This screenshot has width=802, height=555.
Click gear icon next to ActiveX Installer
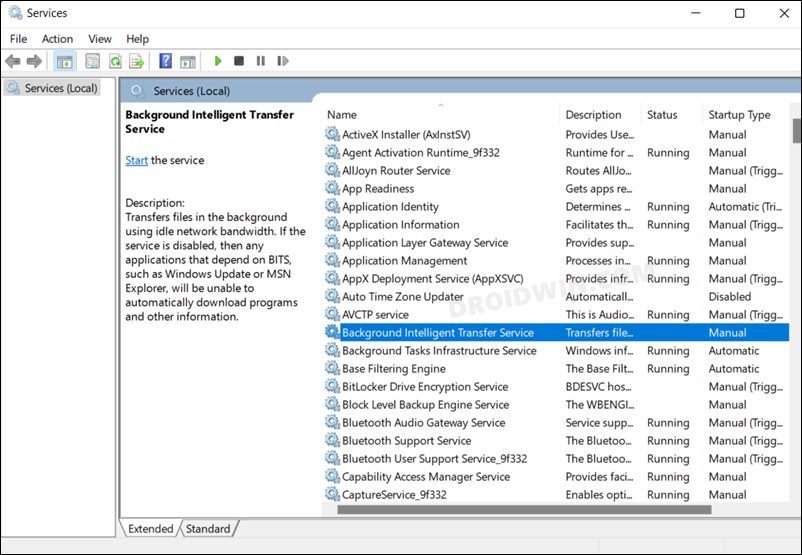click(x=332, y=135)
